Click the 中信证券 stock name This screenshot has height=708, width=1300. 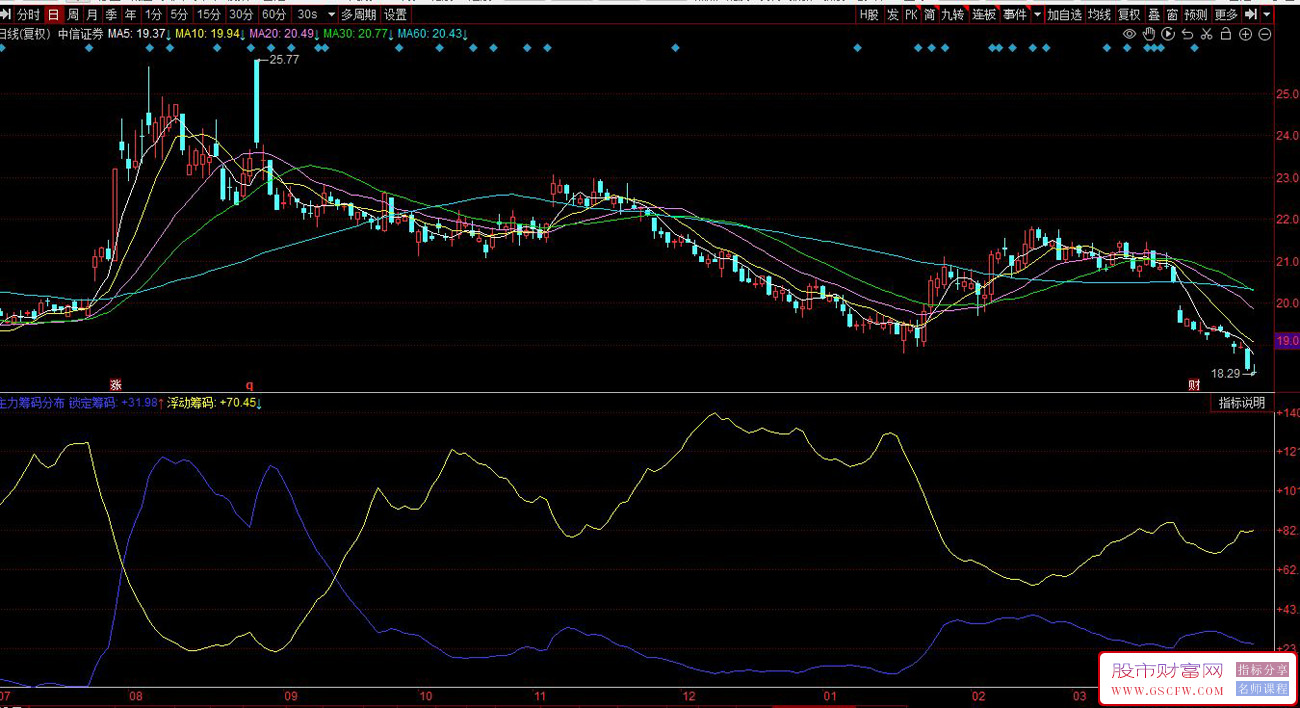[81, 34]
